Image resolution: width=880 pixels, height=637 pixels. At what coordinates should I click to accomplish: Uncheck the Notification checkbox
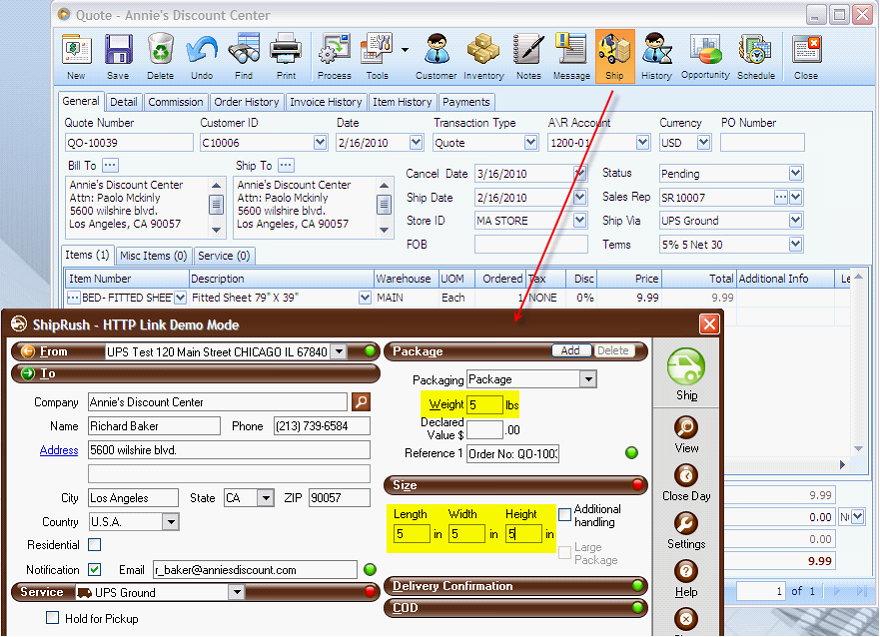(95, 570)
